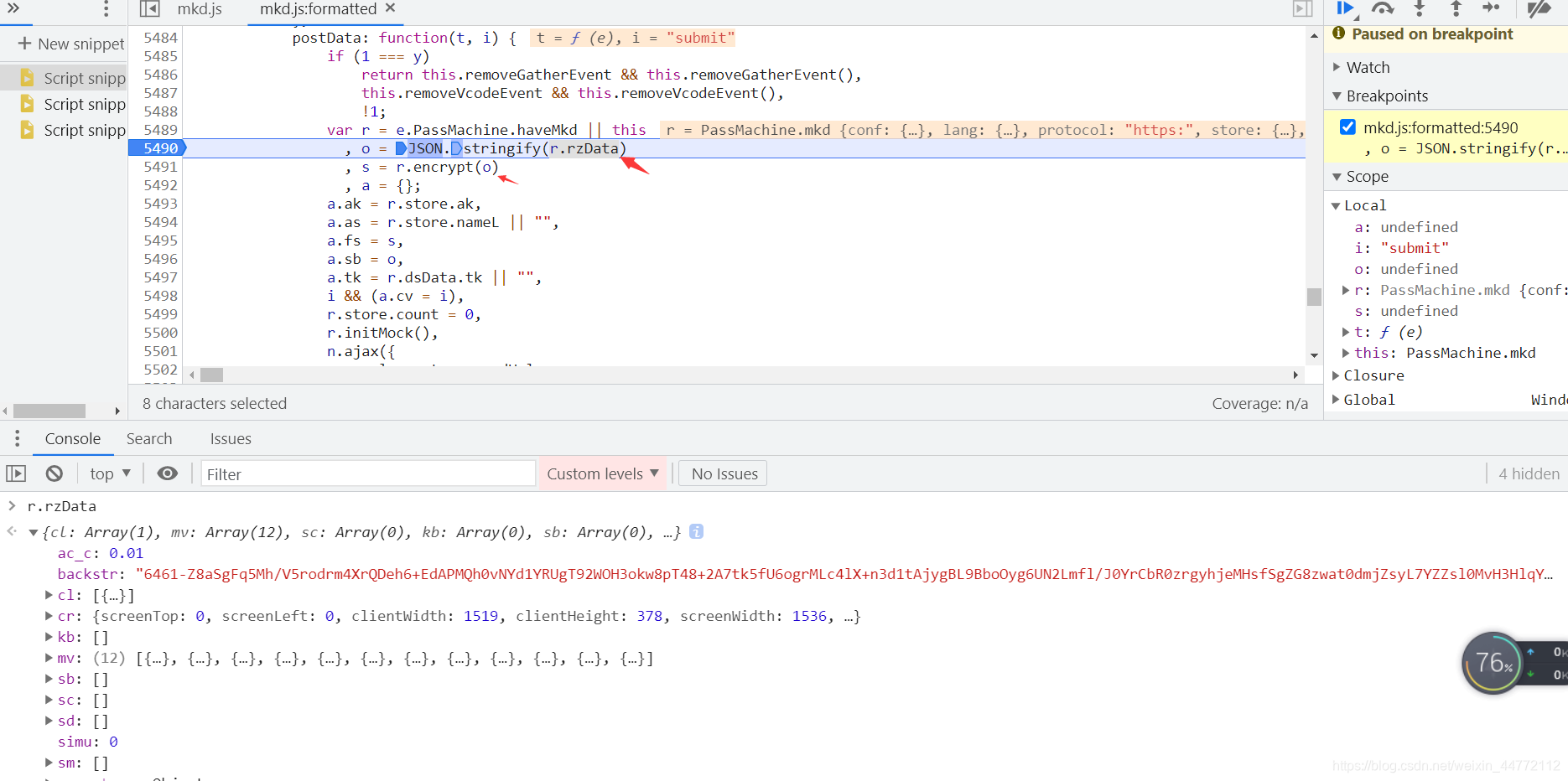Open the Issues drawer tab

coord(231,438)
